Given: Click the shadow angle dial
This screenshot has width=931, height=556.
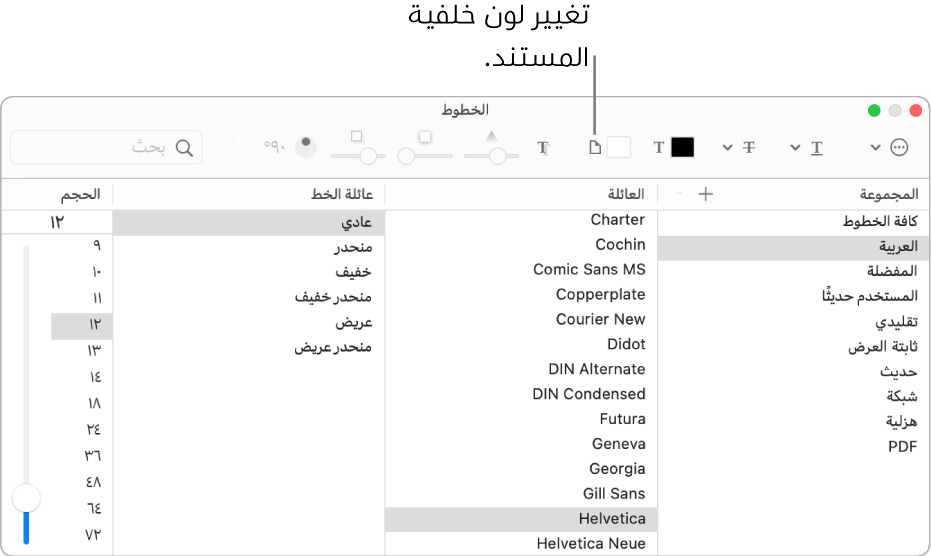Looking at the screenshot, I should click(304, 146).
